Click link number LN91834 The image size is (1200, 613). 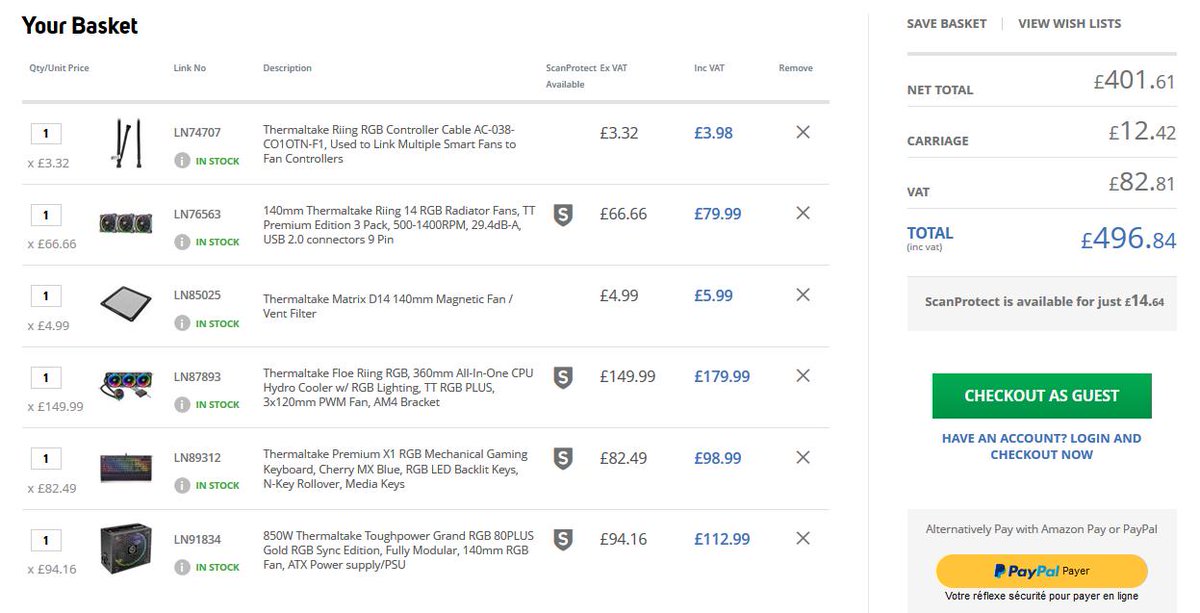pos(197,539)
